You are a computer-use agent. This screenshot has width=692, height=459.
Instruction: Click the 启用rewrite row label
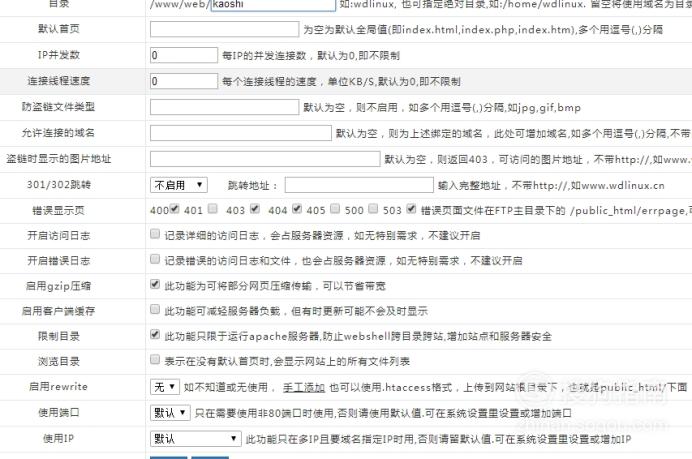pyautogui.click(x=58, y=387)
